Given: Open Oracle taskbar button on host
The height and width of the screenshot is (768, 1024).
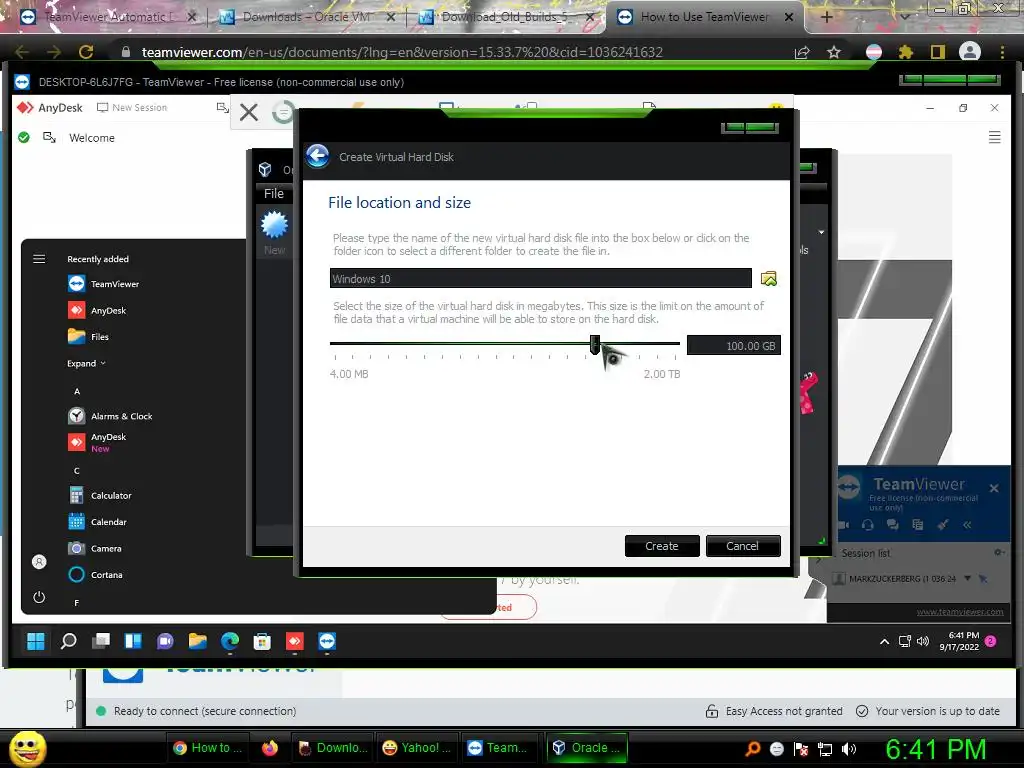Looking at the screenshot, I should coord(587,748).
